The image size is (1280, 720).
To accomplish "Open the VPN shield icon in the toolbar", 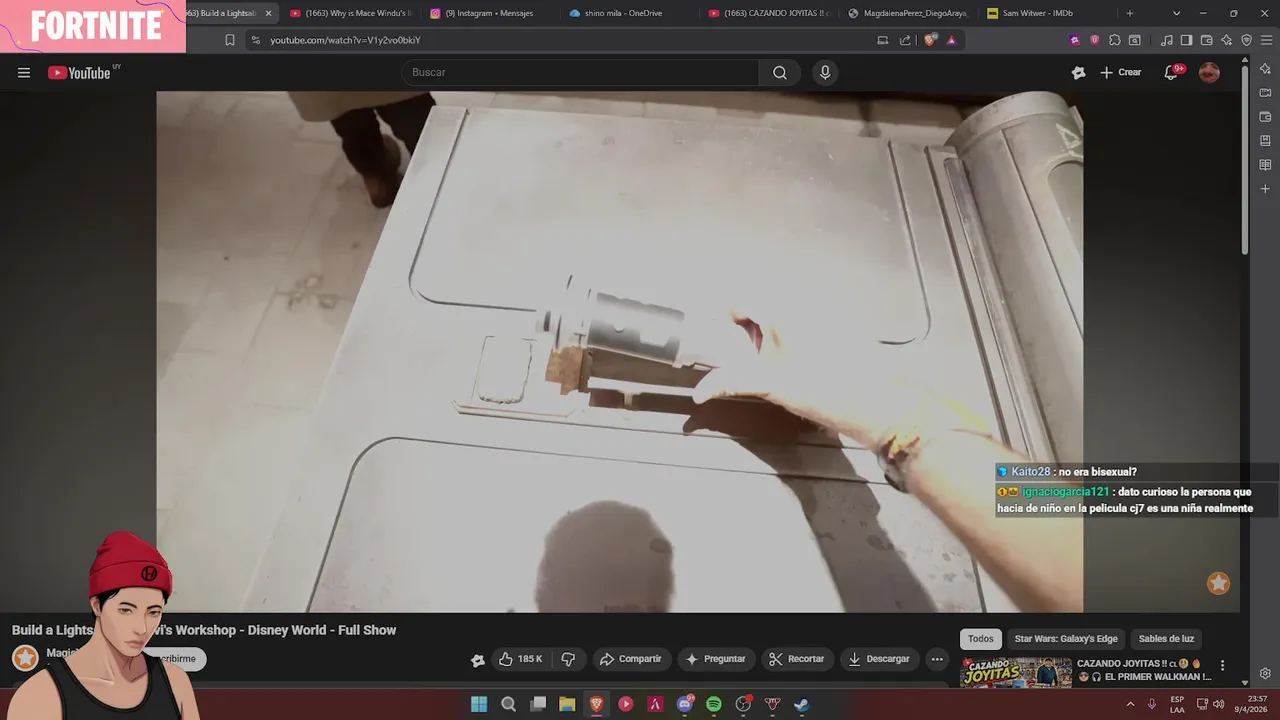I will pyautogui.click(x=1246, y=40).
